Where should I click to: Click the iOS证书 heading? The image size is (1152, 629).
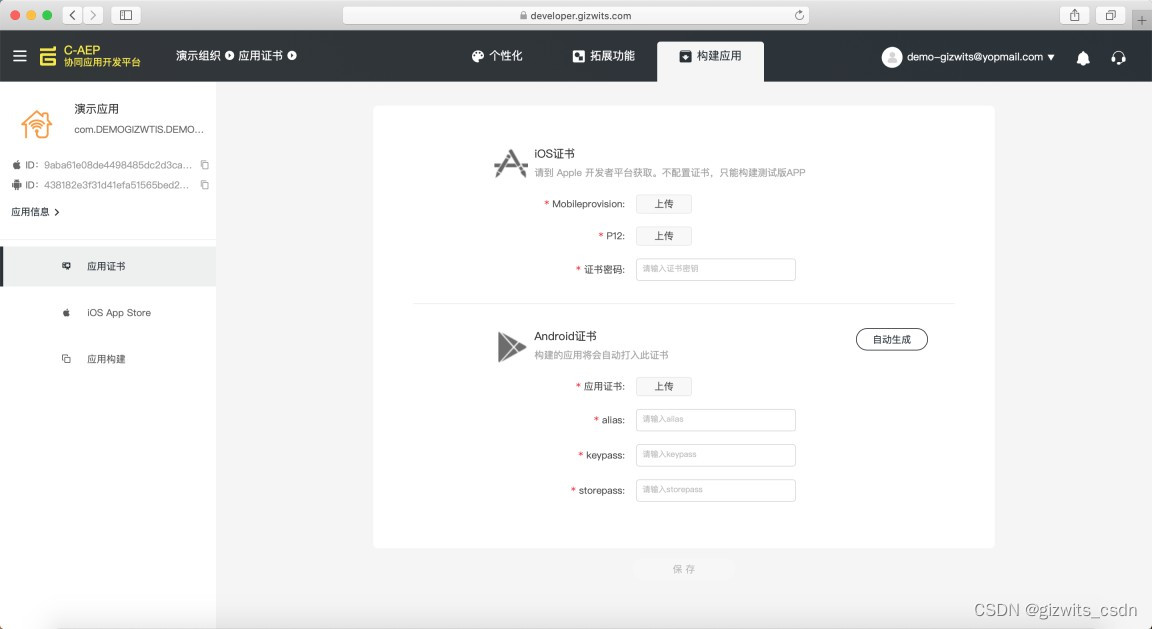pyautogui.click(x=554, y=154)
